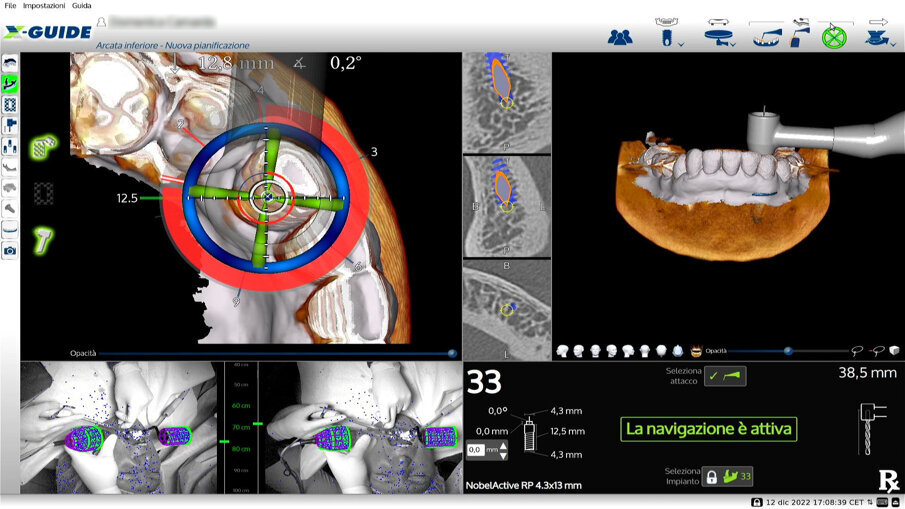This screenshot has height=509, width=905.
Task: Select the checkered frame sidebar icon
Action: (10, 104)
